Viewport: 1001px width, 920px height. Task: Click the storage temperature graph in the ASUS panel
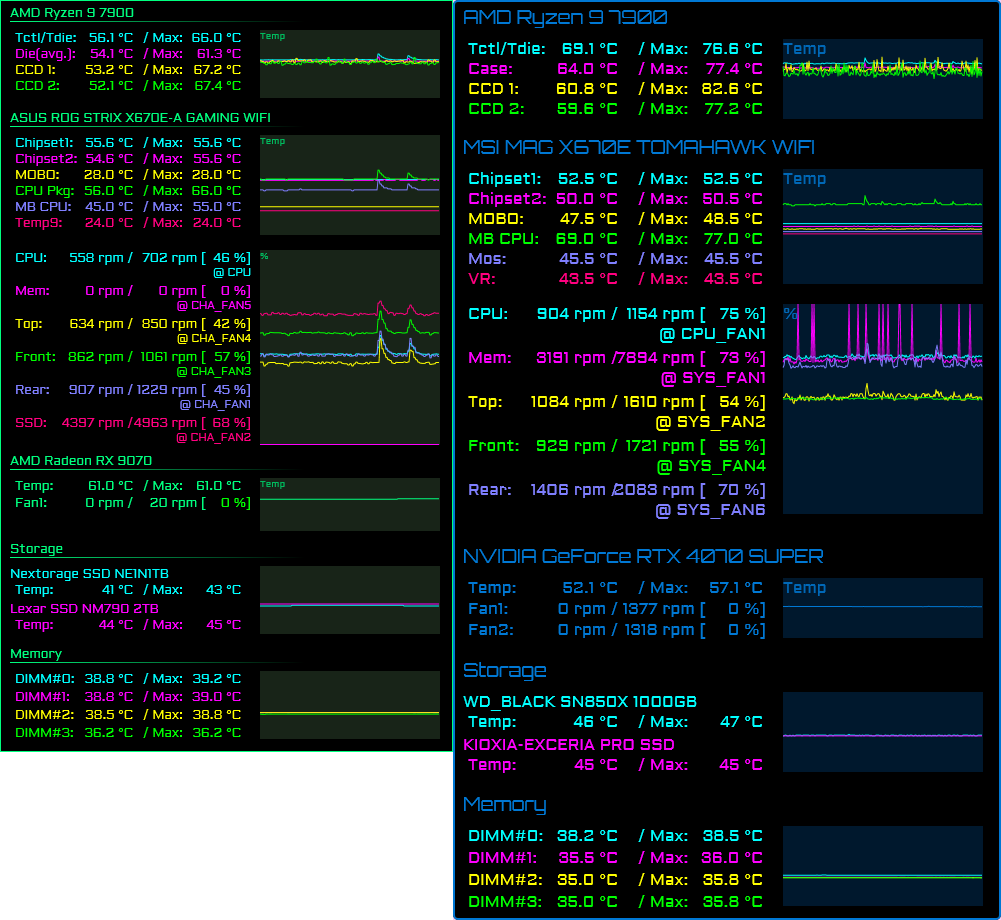[350, 600]
